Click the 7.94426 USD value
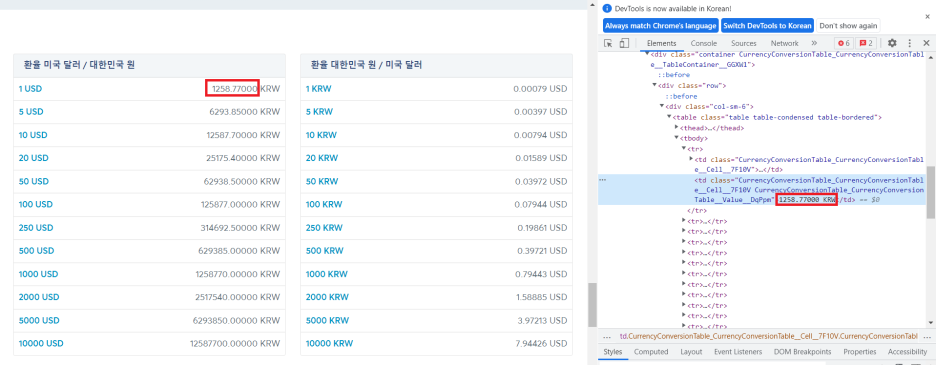Image resolution: width=936 pixels, height=365 pixels. point(541,343)
